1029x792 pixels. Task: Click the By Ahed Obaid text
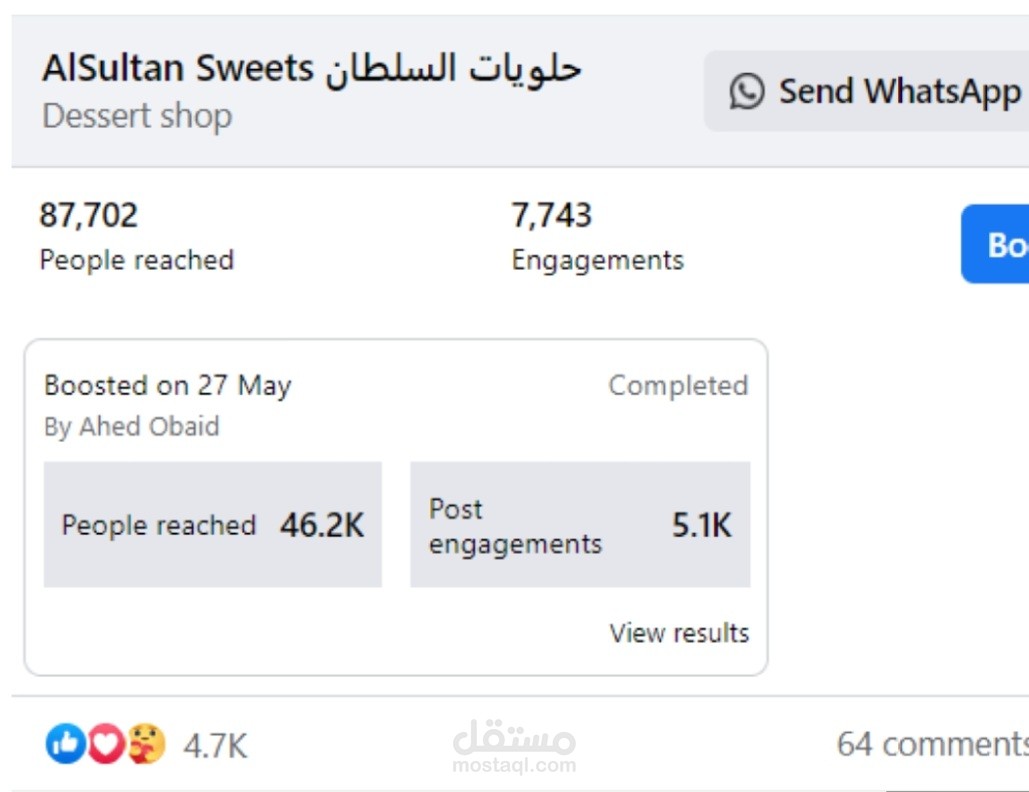(131, 427)
